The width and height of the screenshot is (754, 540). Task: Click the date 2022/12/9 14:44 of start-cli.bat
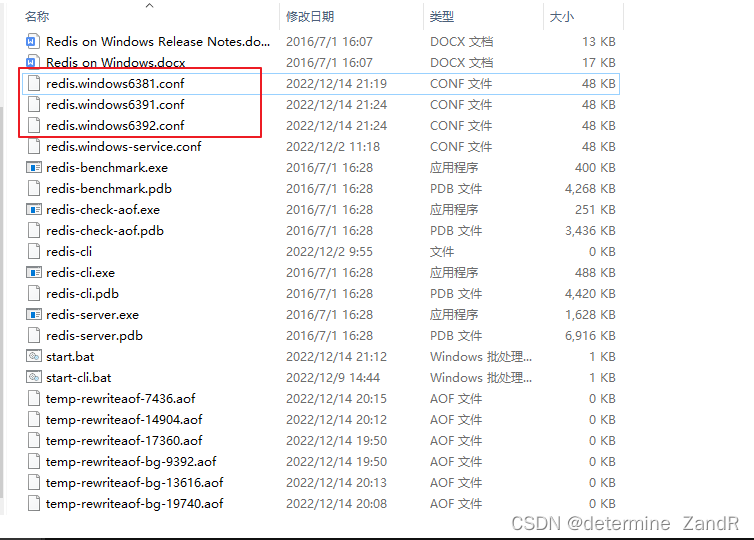tap(333, 377)
